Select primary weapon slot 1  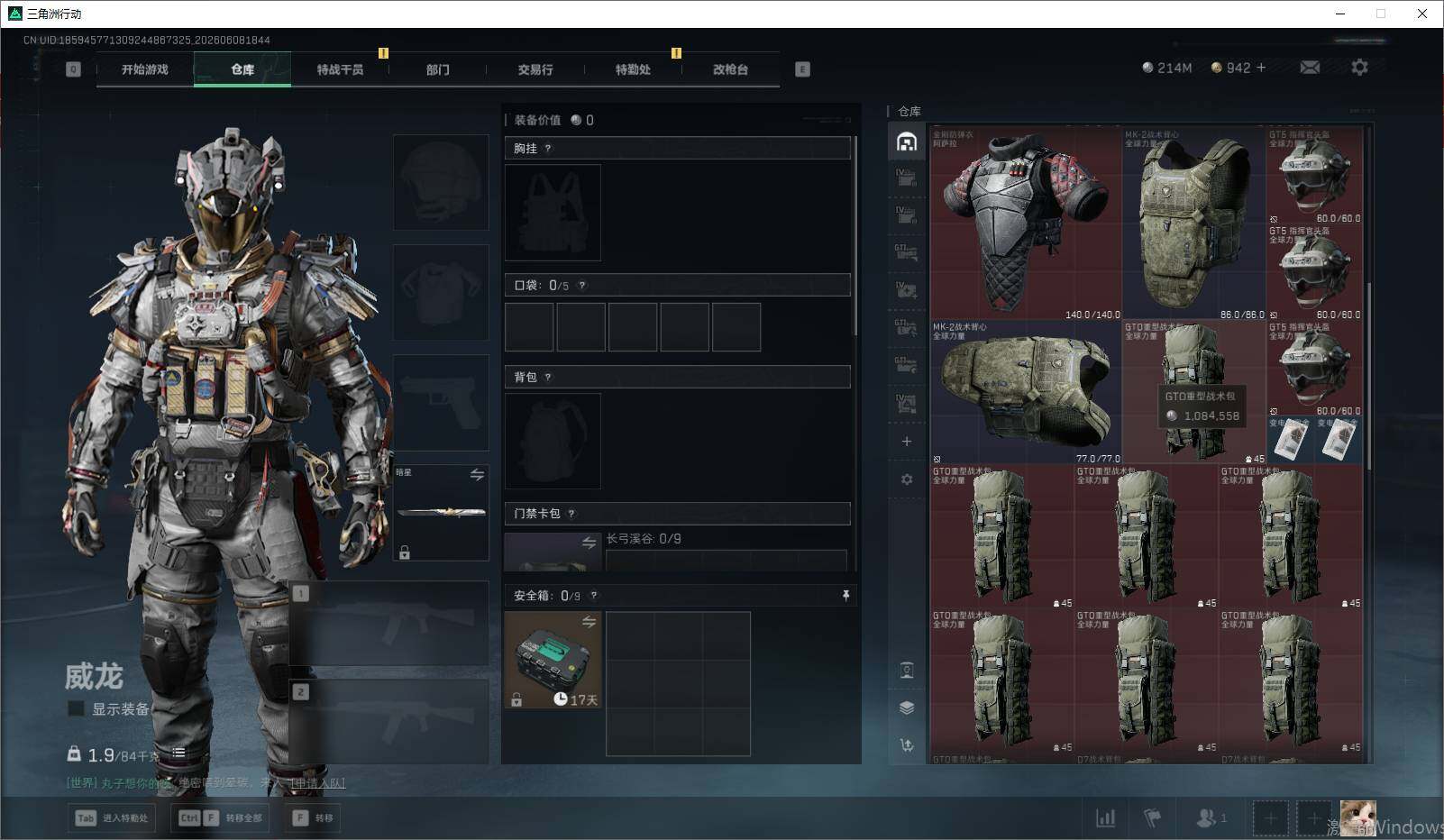point(389,623)
